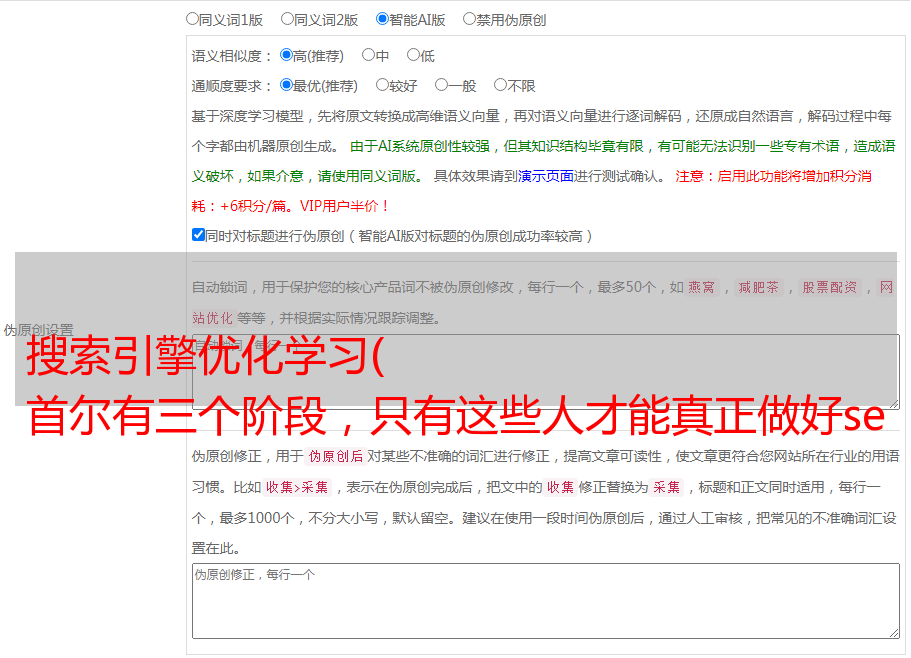Click the 站优化 example keyword tag
911x658 pixels.
[x=213, y=318]
